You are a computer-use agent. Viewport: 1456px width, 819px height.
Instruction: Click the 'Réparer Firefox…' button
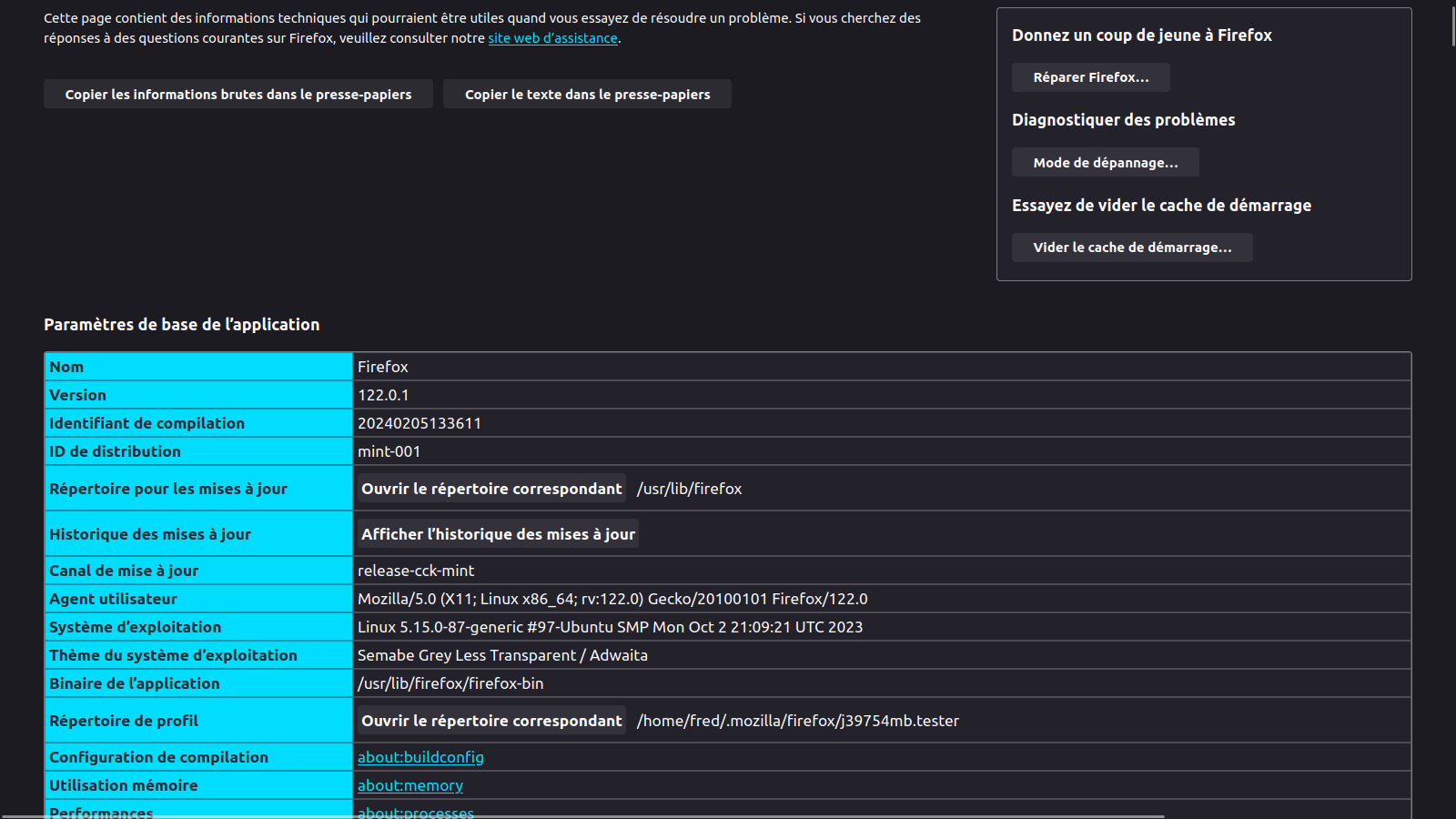pos(1091,77)
